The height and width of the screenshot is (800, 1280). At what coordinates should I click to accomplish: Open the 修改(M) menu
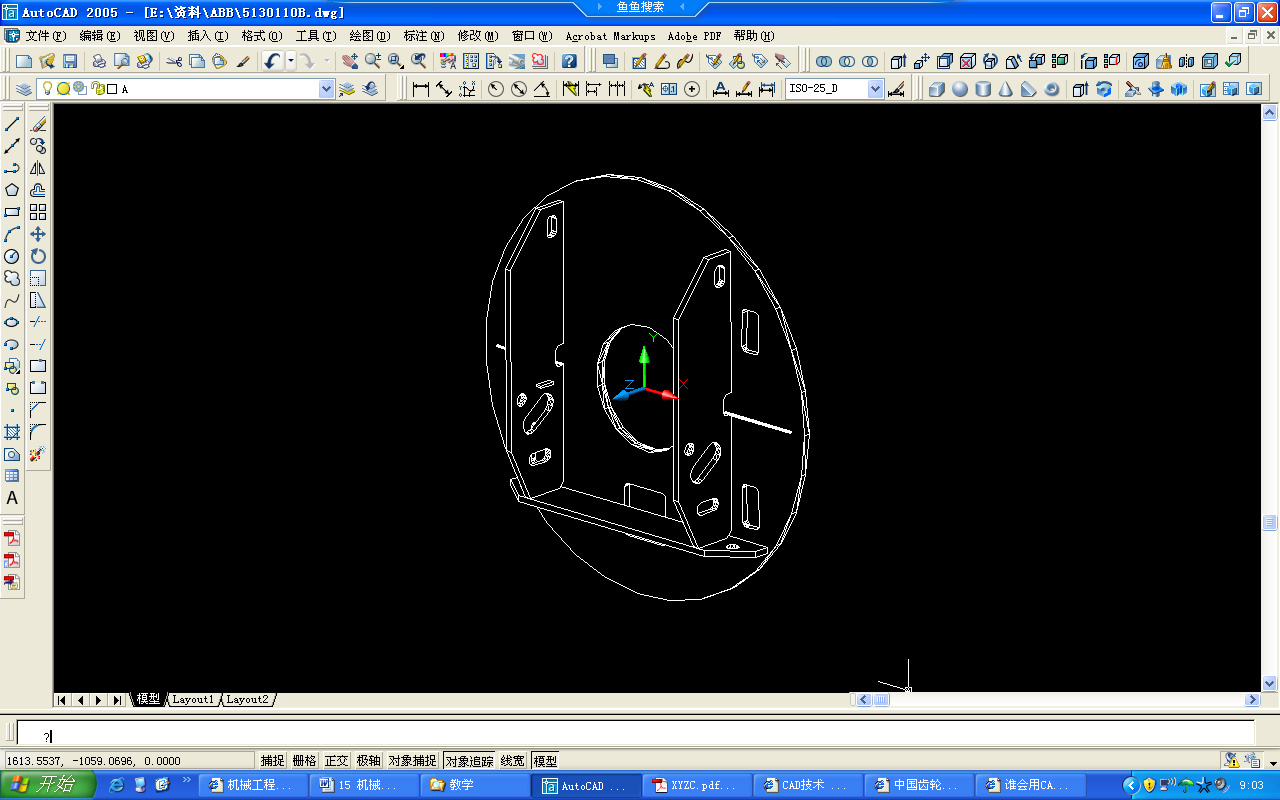(x=478, y=36)
